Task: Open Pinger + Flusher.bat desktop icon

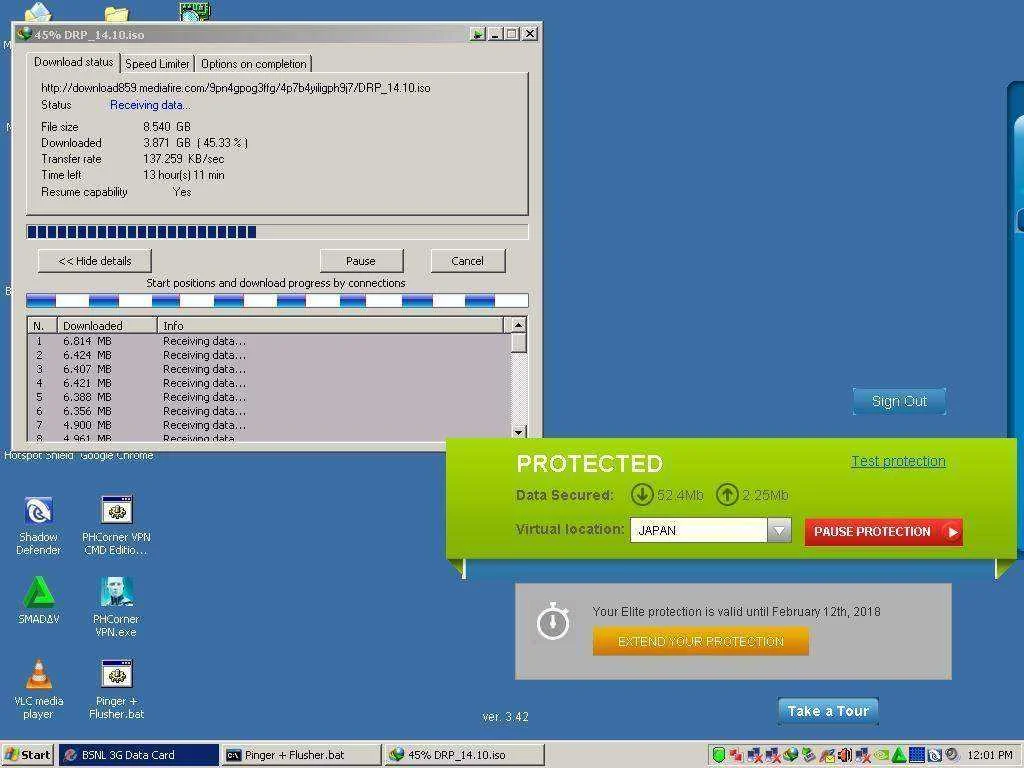Action: tap(116, 690)
